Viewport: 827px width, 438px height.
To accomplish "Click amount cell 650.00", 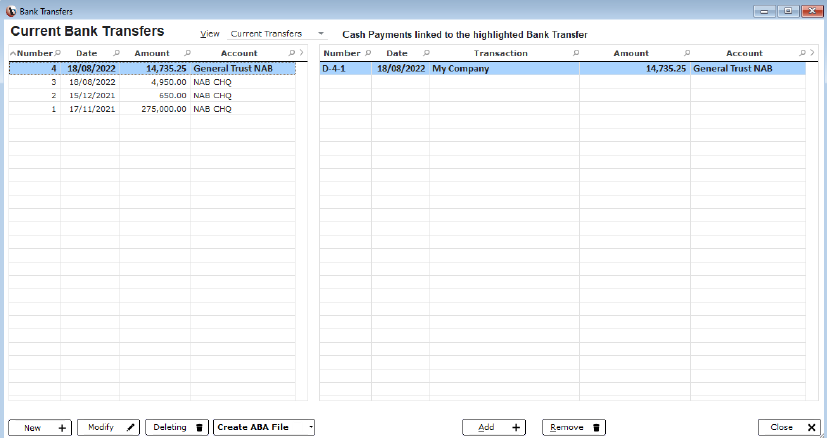I will 172,96.
